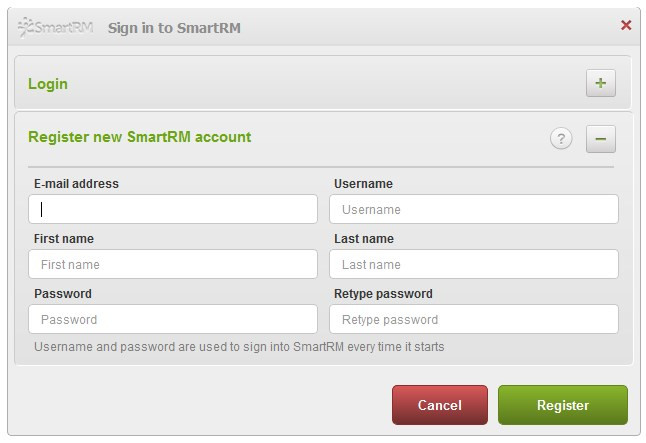
Task: Click the green Register button
Action: 563,405
